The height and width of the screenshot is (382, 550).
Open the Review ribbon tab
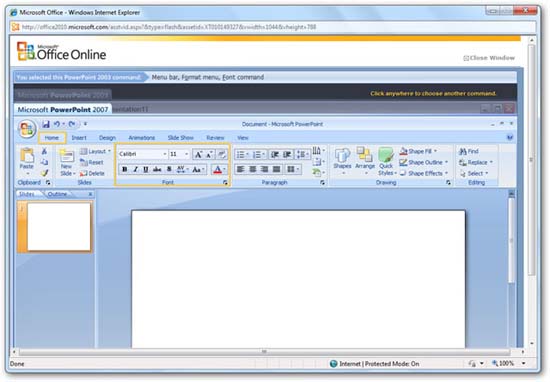[215, 138]
